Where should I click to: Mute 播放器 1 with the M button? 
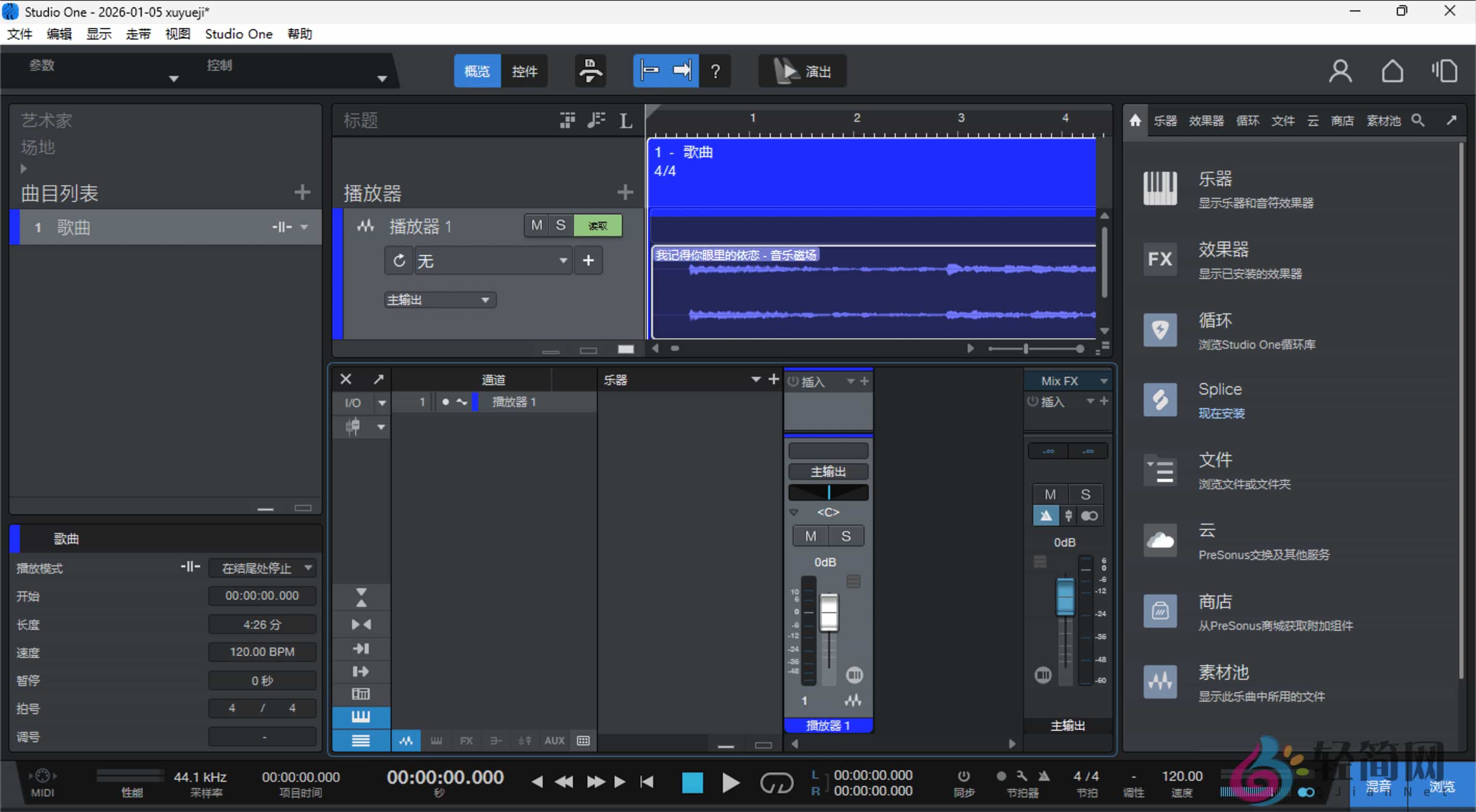coord(536,225)
